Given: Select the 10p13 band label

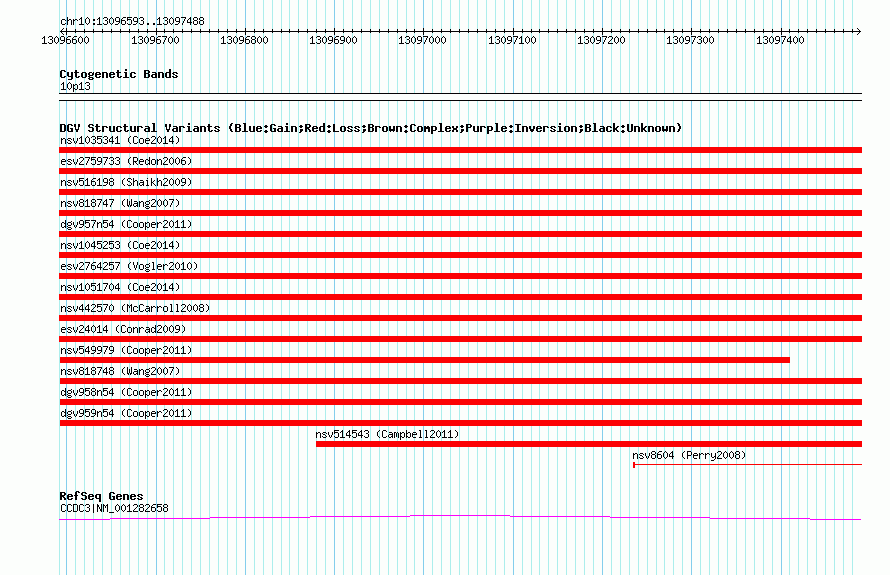Looking at the screenshot, I should click(x=75, y=86).
